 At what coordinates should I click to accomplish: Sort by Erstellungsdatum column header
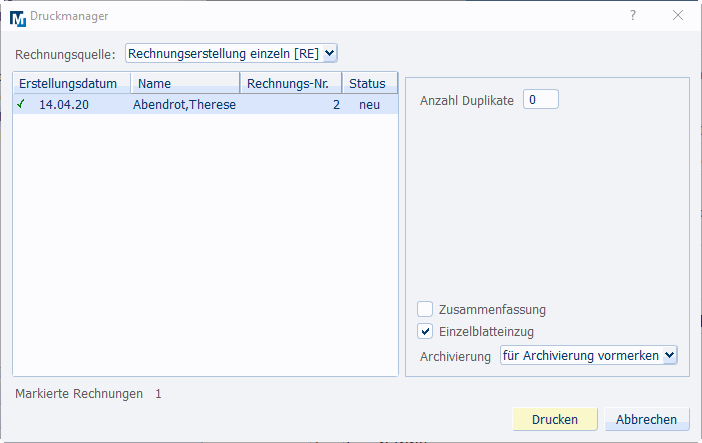71,83
